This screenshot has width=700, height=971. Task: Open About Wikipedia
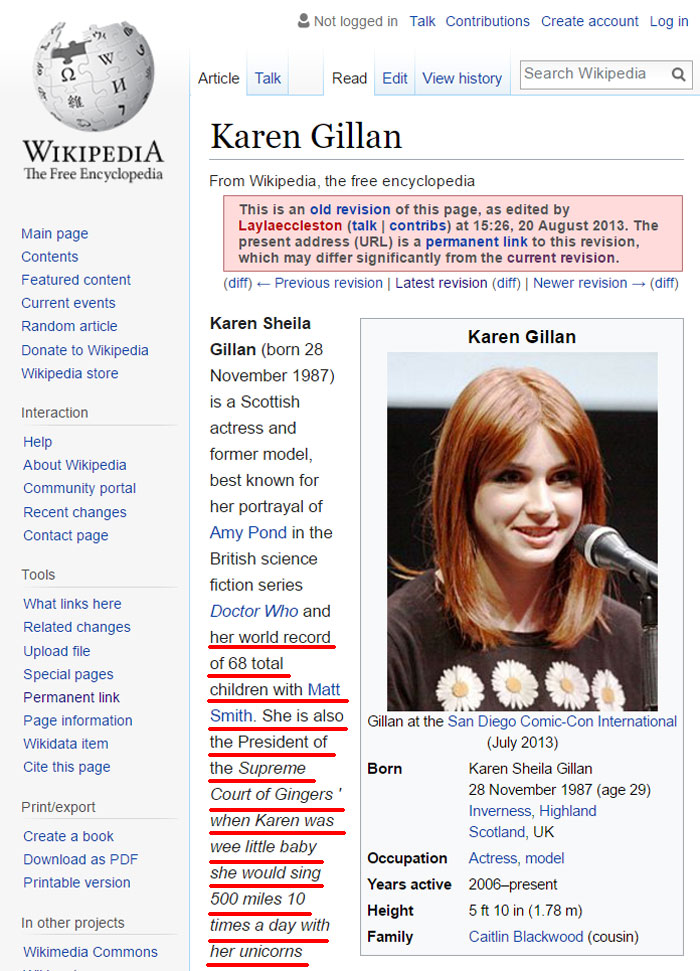(x=75, y=465)
